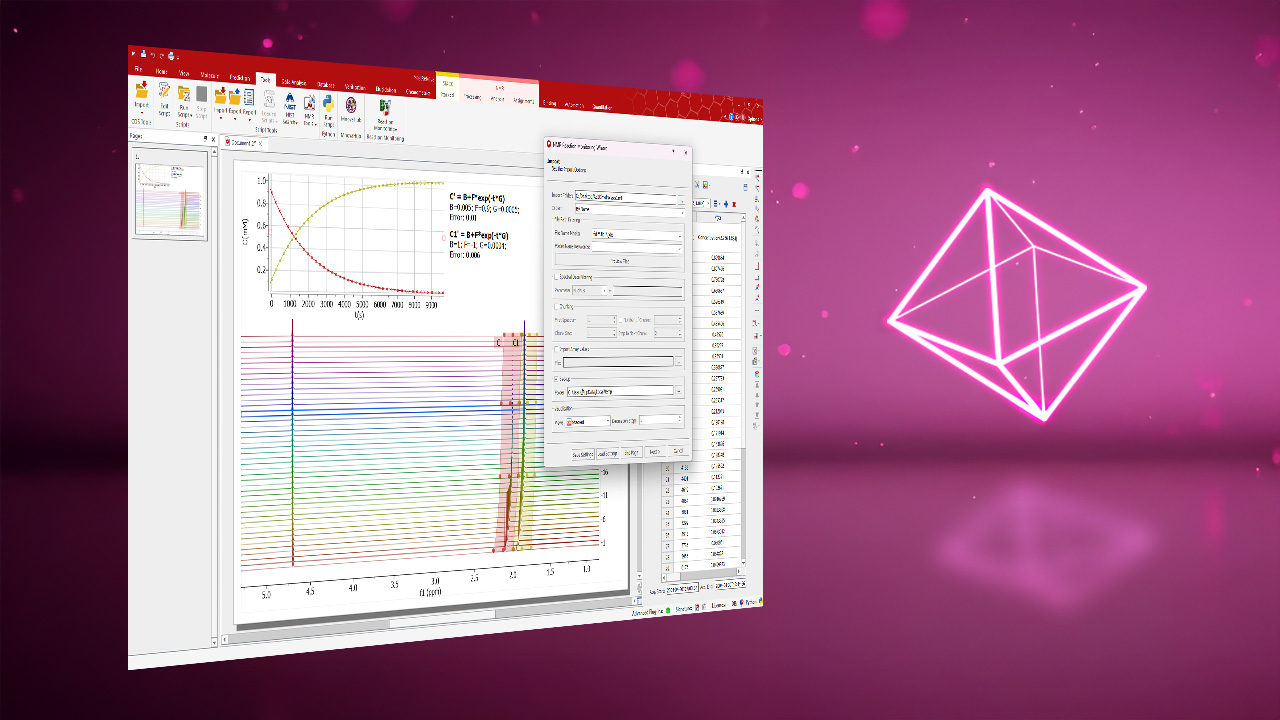Open the File menu tab
1280x720 pixels.
coord(139,69)
